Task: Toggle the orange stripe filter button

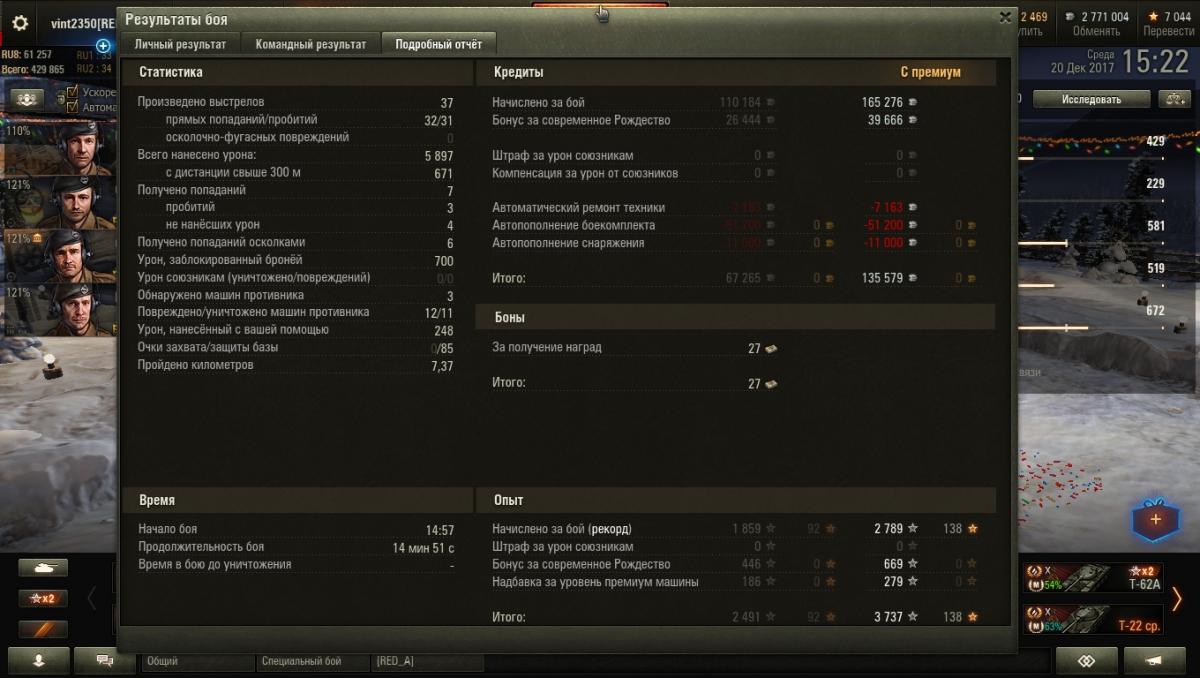Action: click(x=43, y=629)
